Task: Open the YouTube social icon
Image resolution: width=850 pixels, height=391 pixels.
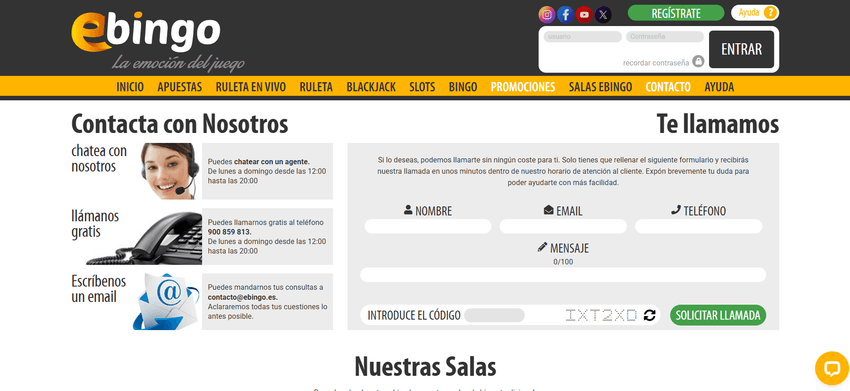Action: coord(584,15)
